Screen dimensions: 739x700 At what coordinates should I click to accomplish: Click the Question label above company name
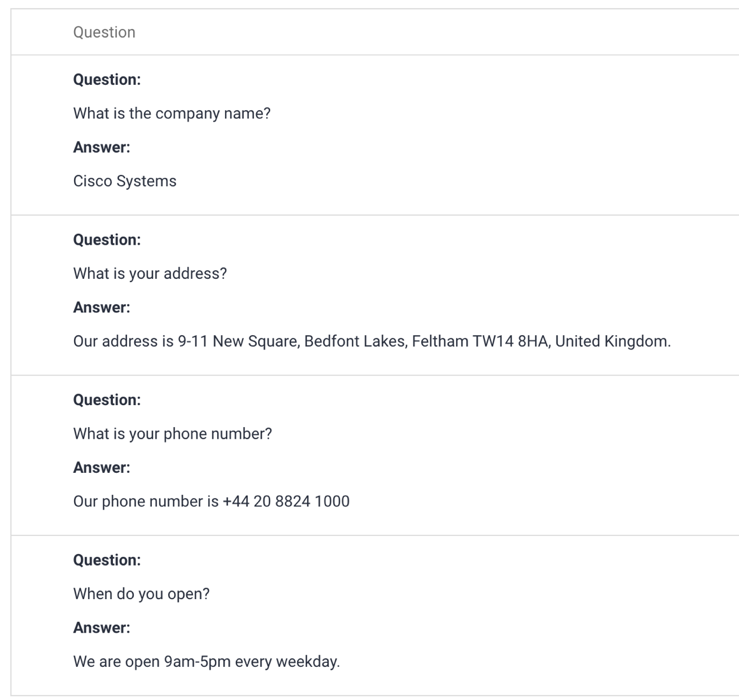(107, 80)
